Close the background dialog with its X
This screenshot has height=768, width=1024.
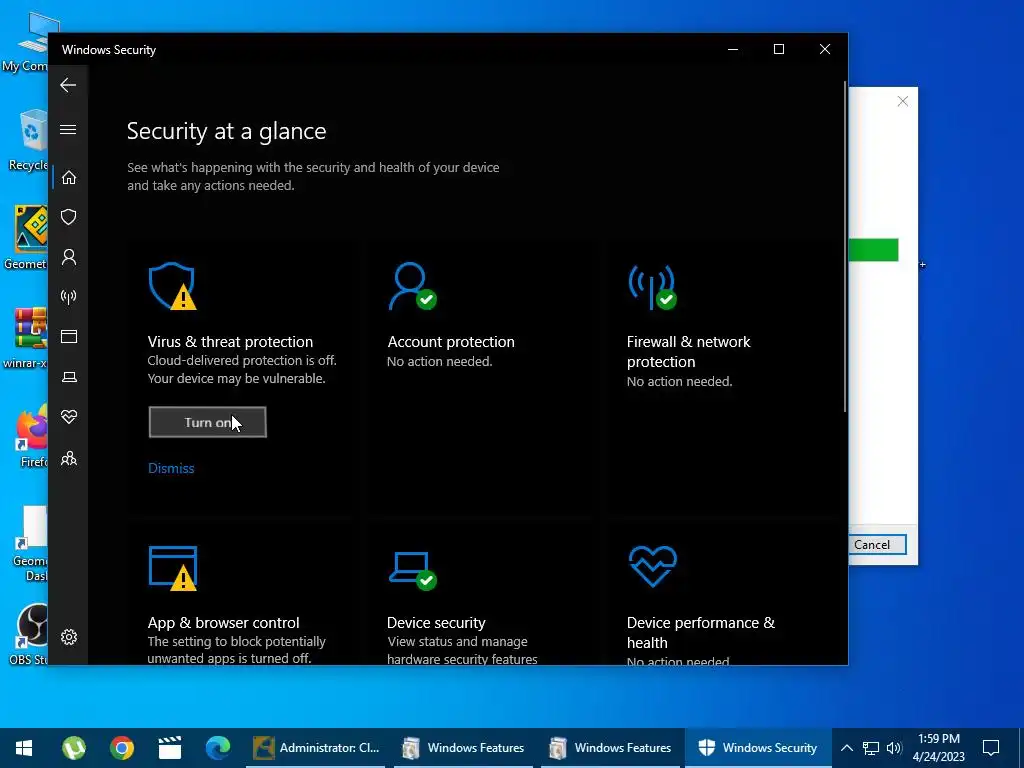tap(903, 101)
